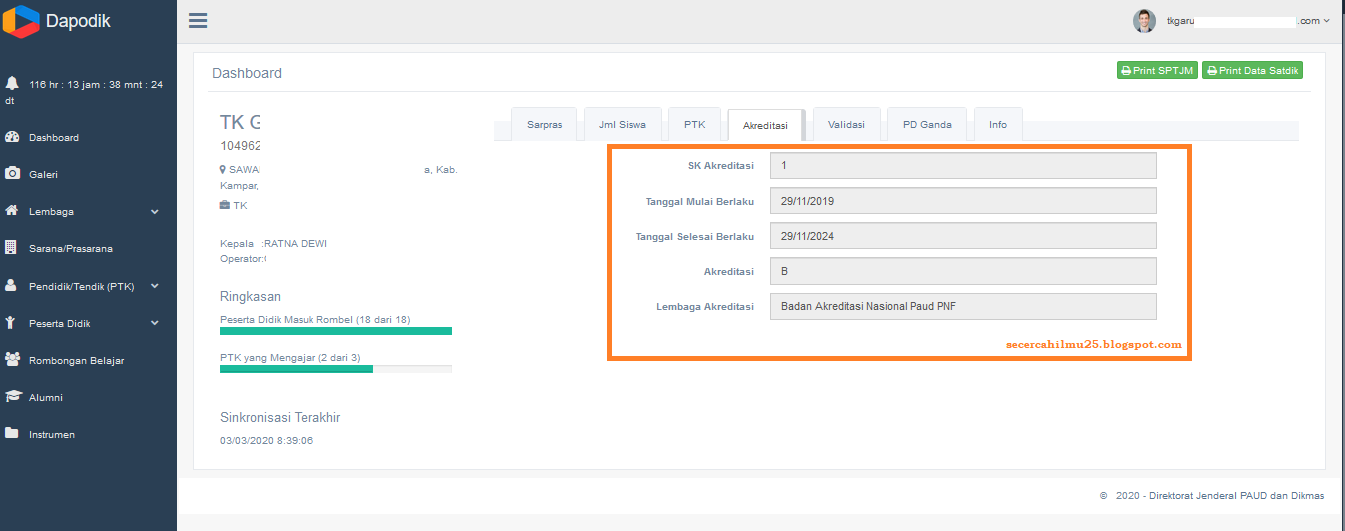This screenshot has height=531, width=1345.
Task: Click the Sinkronisasi Terakhir heading
Action: click(x=280, y=417)
